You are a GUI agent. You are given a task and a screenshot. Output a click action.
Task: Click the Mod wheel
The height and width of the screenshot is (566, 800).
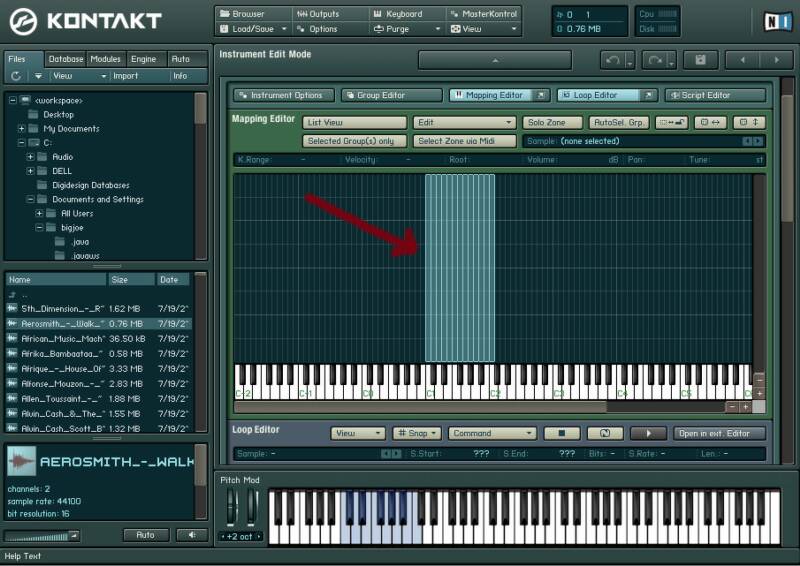[x=252, y=506]
